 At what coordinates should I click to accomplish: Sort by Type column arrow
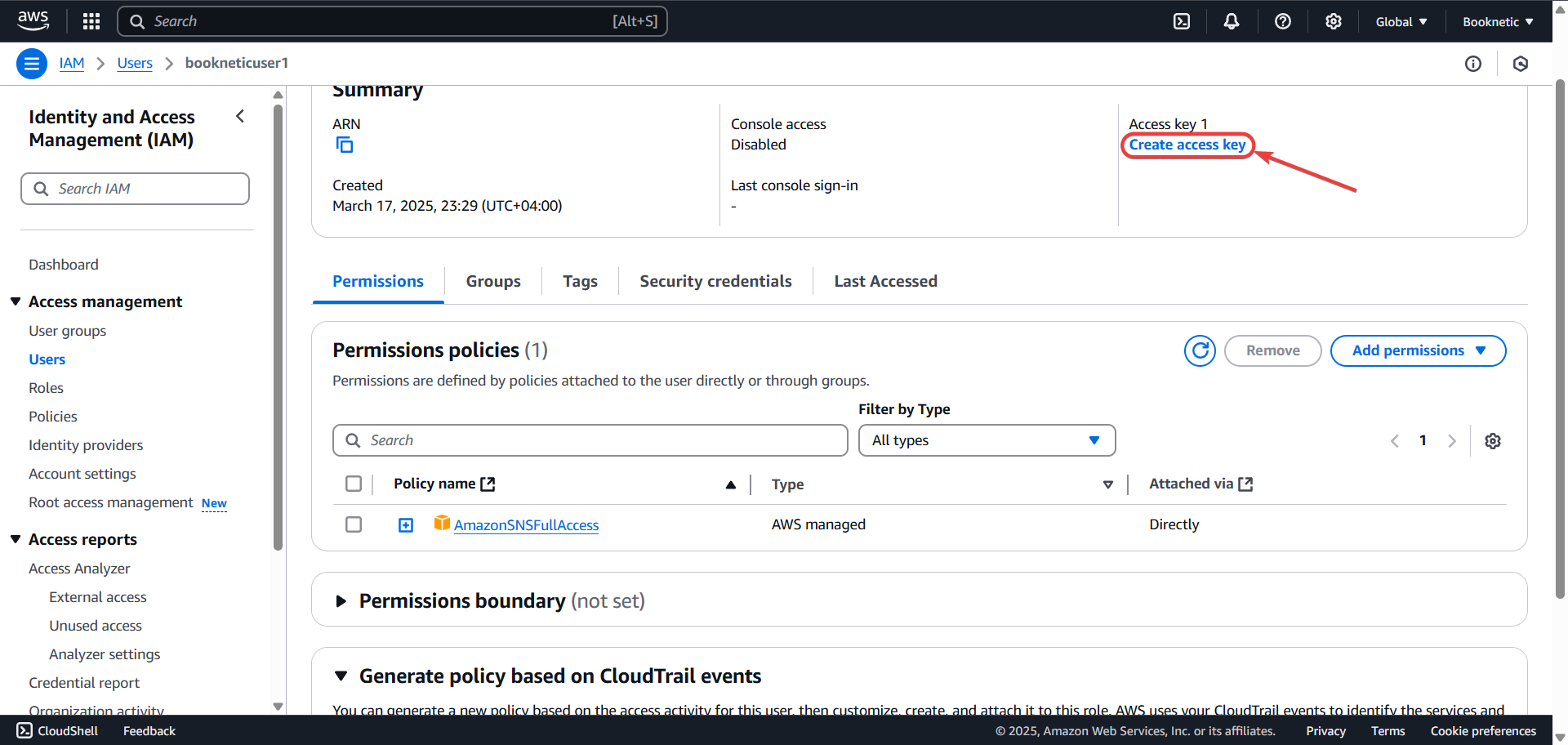pyautogui.click(x=1108, y=485)
